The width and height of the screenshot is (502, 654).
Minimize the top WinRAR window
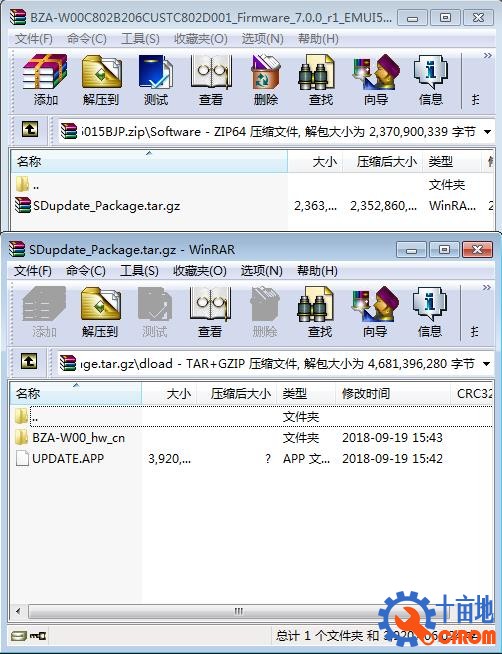(x=412, y=18)
